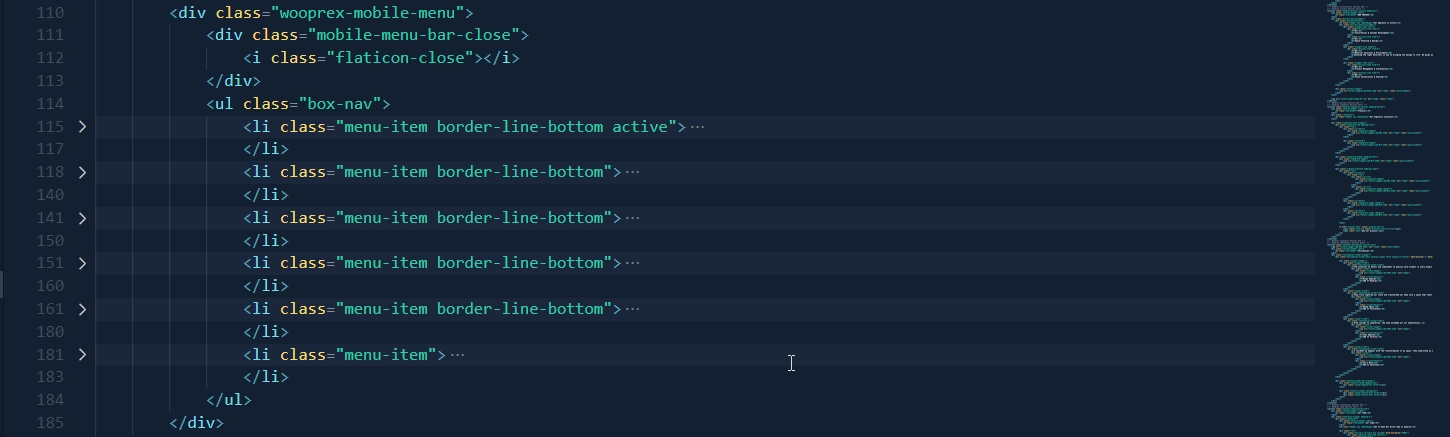Click the fold arrow at line 151

(x=82, y=263)
